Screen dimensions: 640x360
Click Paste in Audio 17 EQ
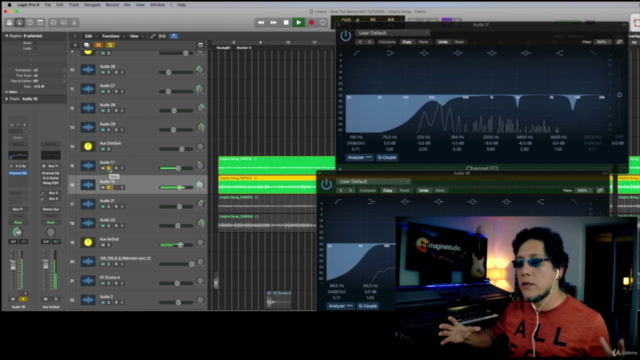[x=423, y=42]
